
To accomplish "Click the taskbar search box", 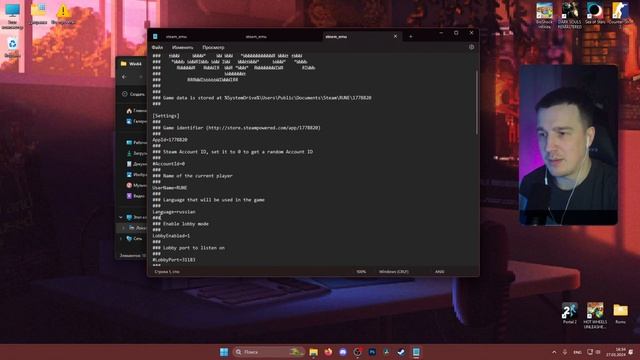I will [269, 352].
